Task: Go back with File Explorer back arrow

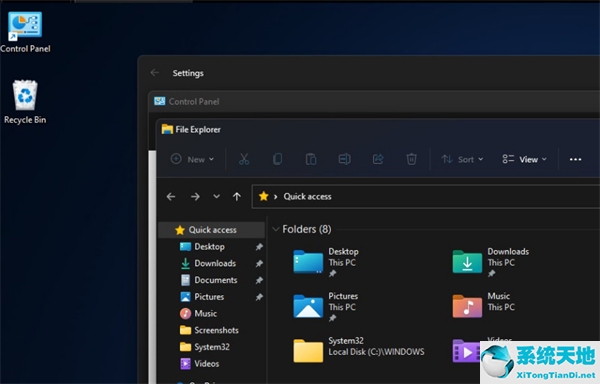Action: [171, 197]
